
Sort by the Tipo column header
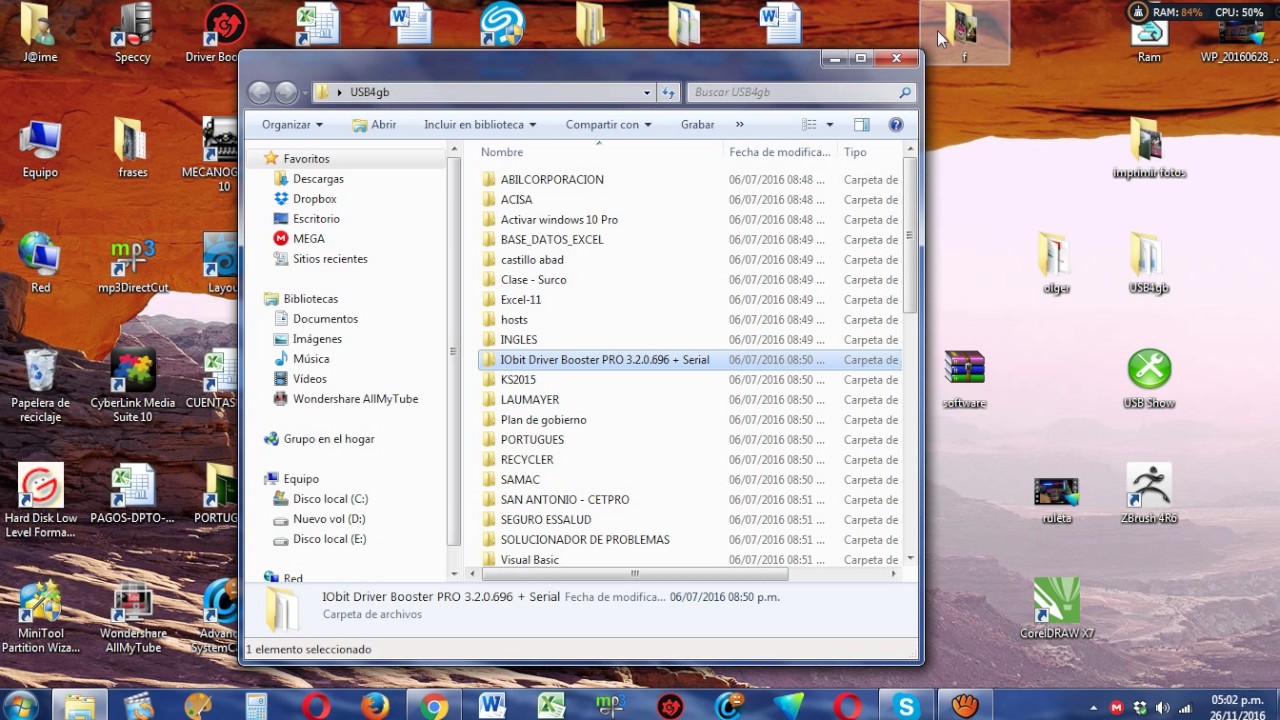(x=869, y=152)
